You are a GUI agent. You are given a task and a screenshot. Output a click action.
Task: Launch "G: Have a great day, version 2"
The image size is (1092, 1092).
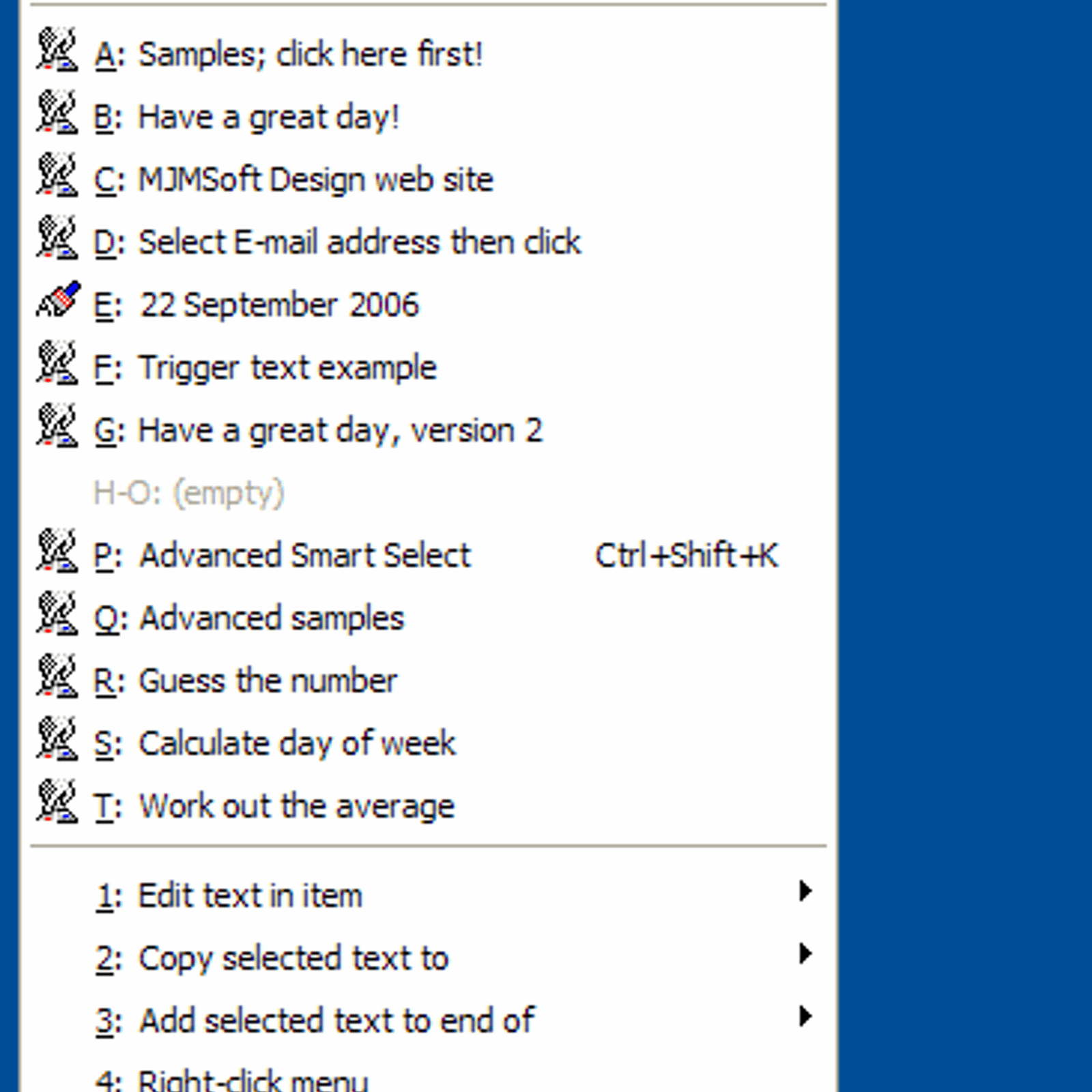[x=339, y=429]
